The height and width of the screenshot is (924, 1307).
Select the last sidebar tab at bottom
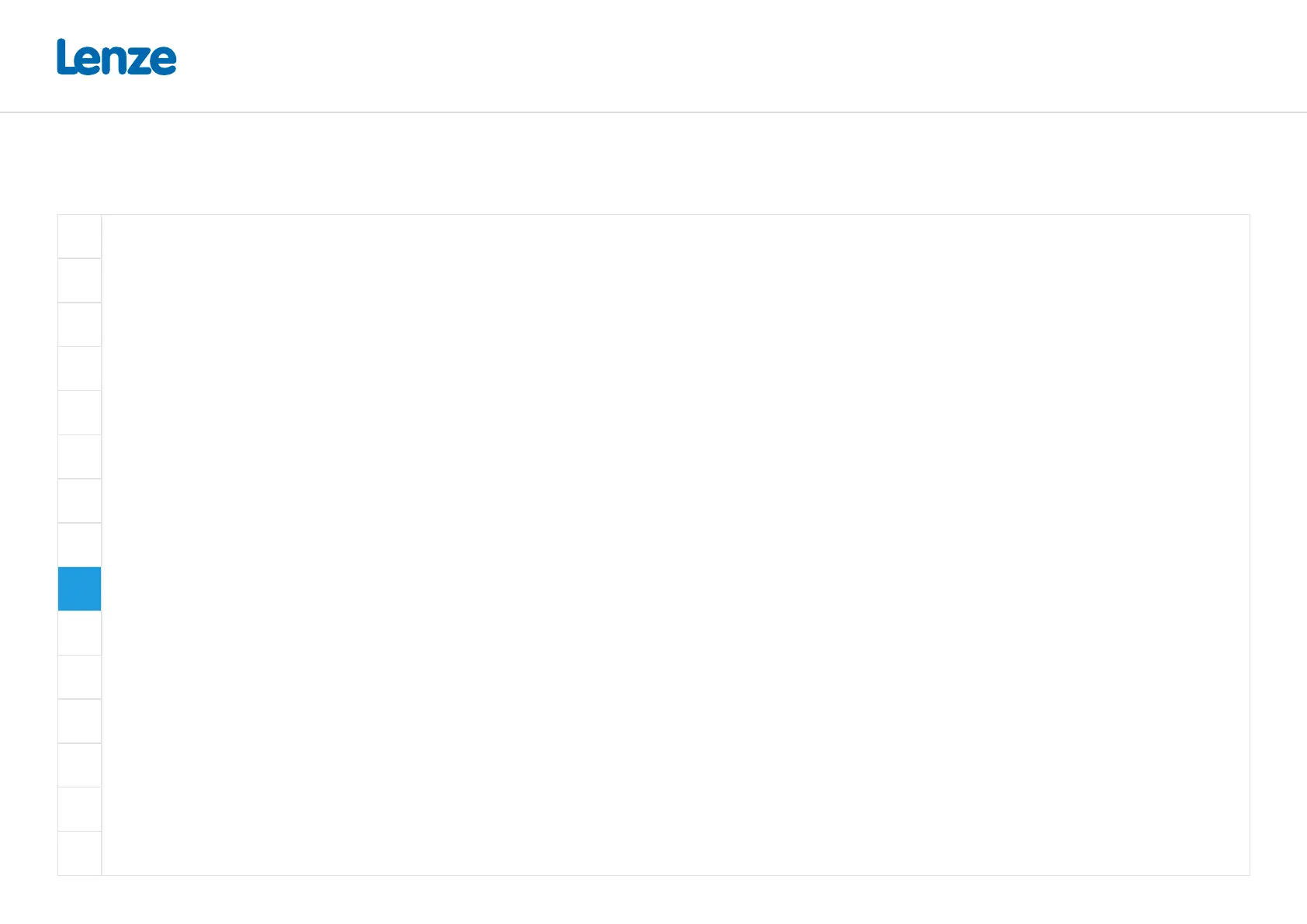(79, 853)
